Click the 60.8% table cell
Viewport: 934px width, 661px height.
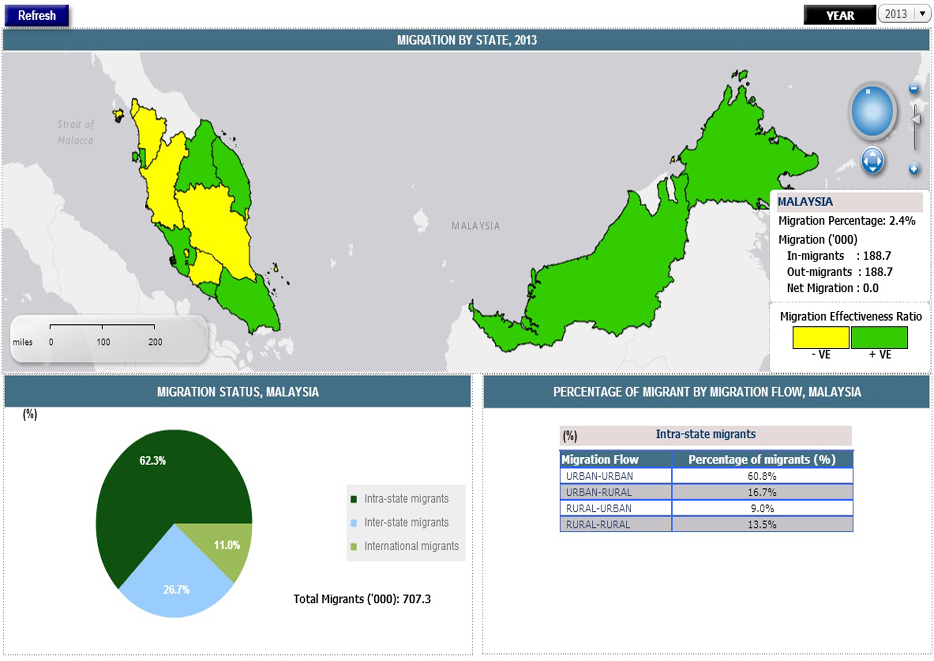click(762, 476)
